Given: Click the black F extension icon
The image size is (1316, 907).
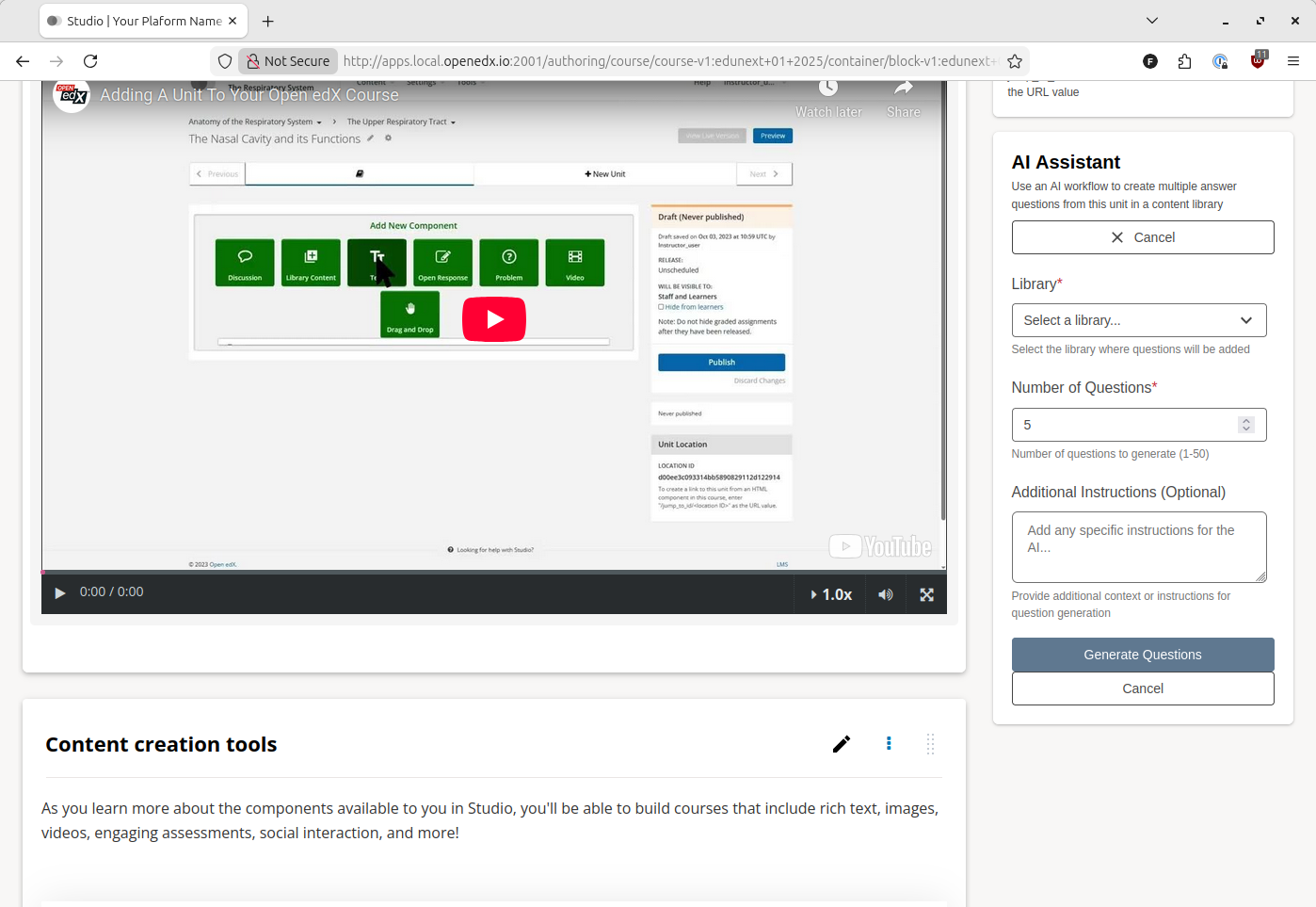Looking at the screenshot, I should pyautogui.click(x=1150, y=61).
